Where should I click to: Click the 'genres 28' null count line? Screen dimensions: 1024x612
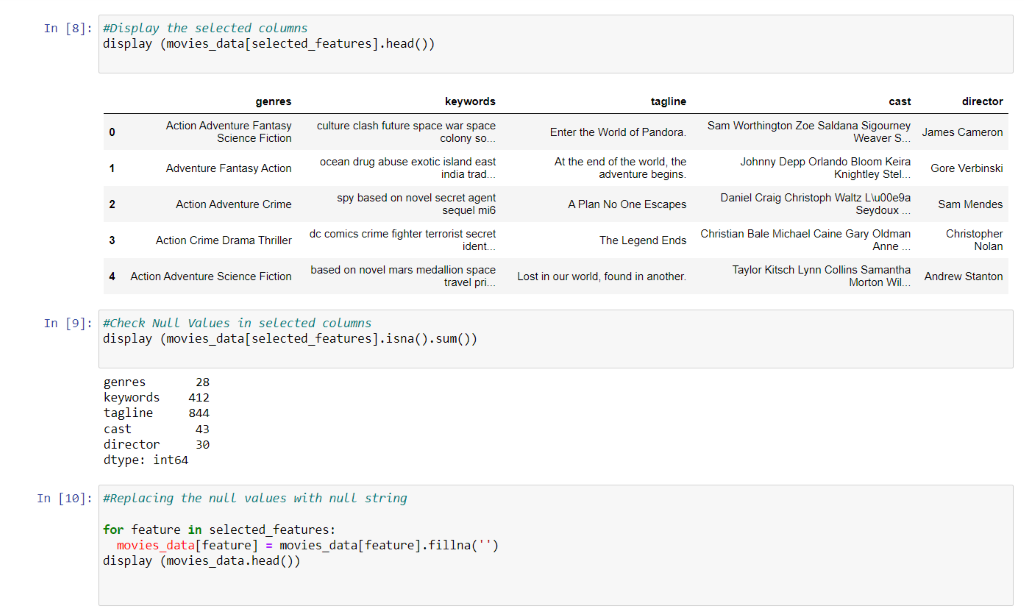click(156, 381)
